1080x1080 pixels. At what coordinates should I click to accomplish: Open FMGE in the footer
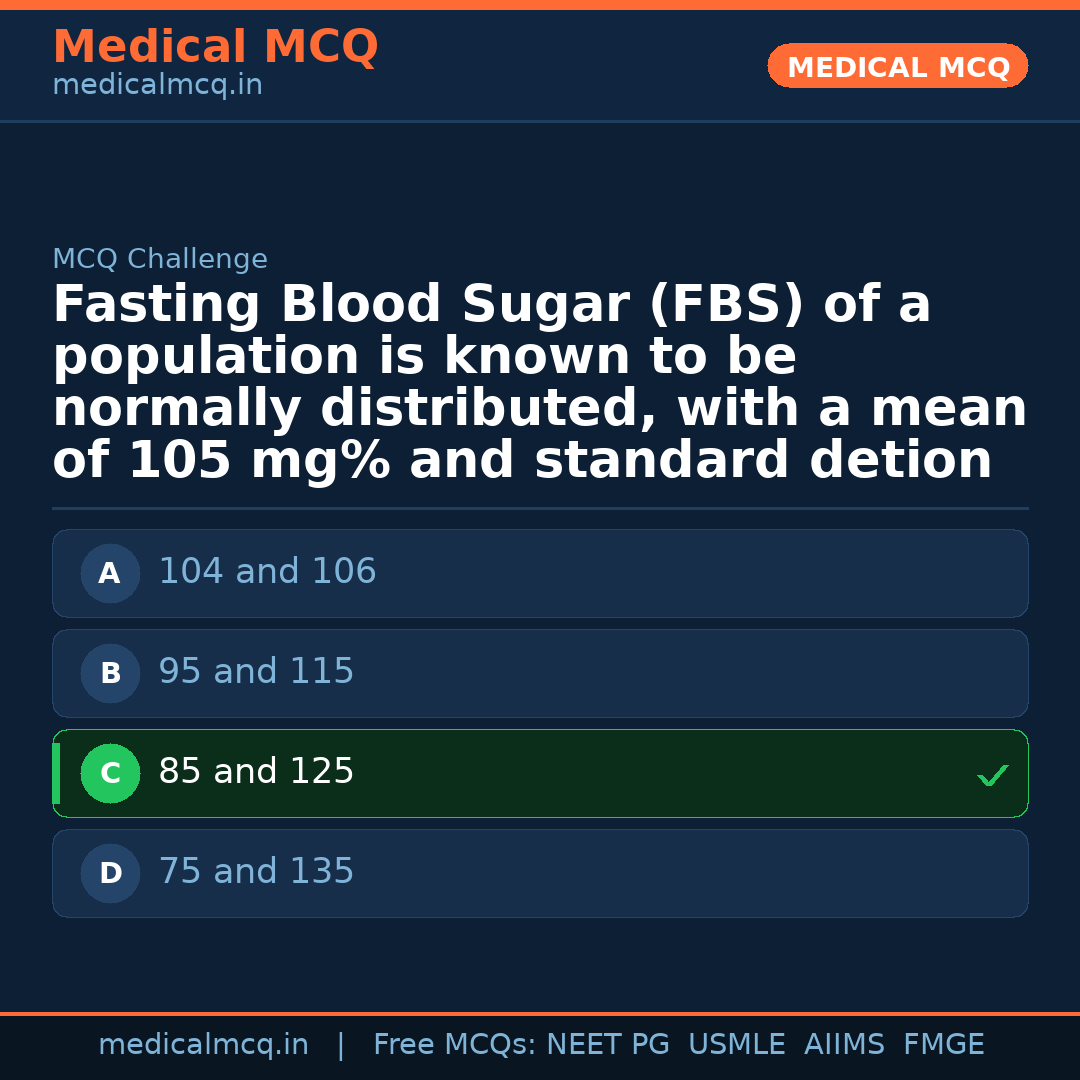[x=944, y=1045]
